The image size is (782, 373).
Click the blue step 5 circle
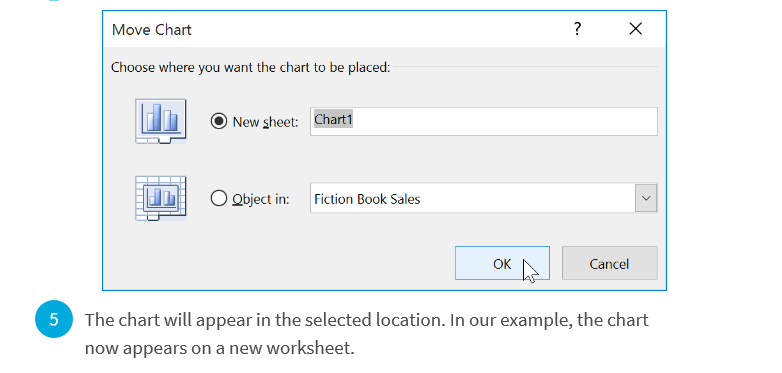[54, 319]
